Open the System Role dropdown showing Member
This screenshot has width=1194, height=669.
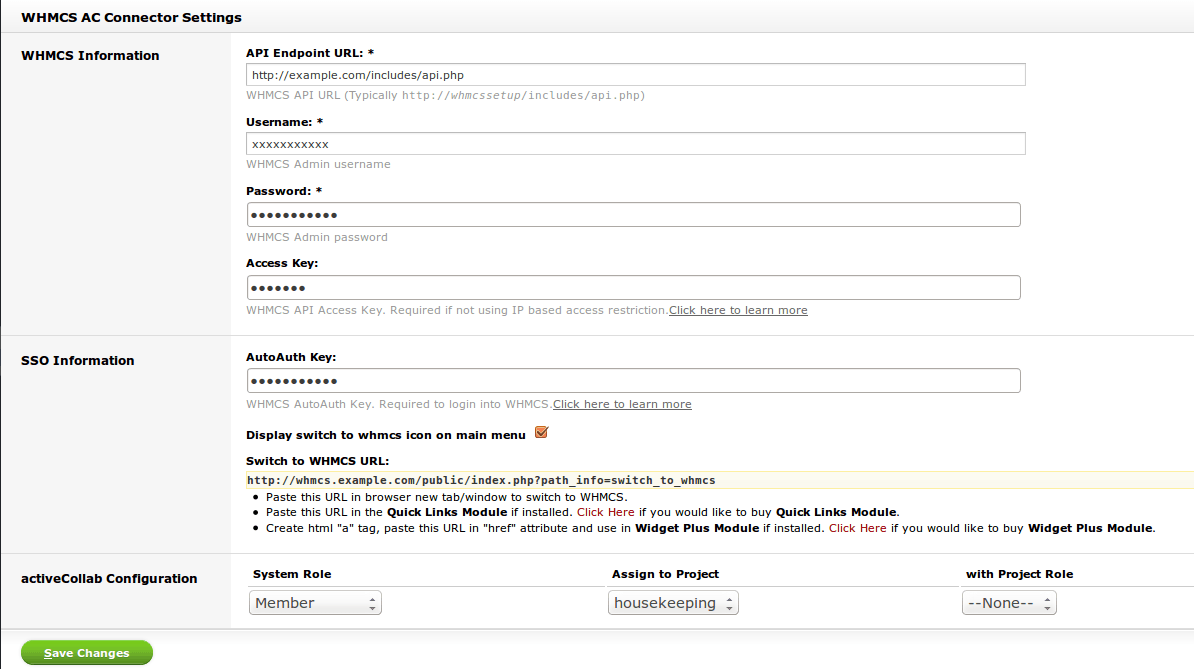315,603
